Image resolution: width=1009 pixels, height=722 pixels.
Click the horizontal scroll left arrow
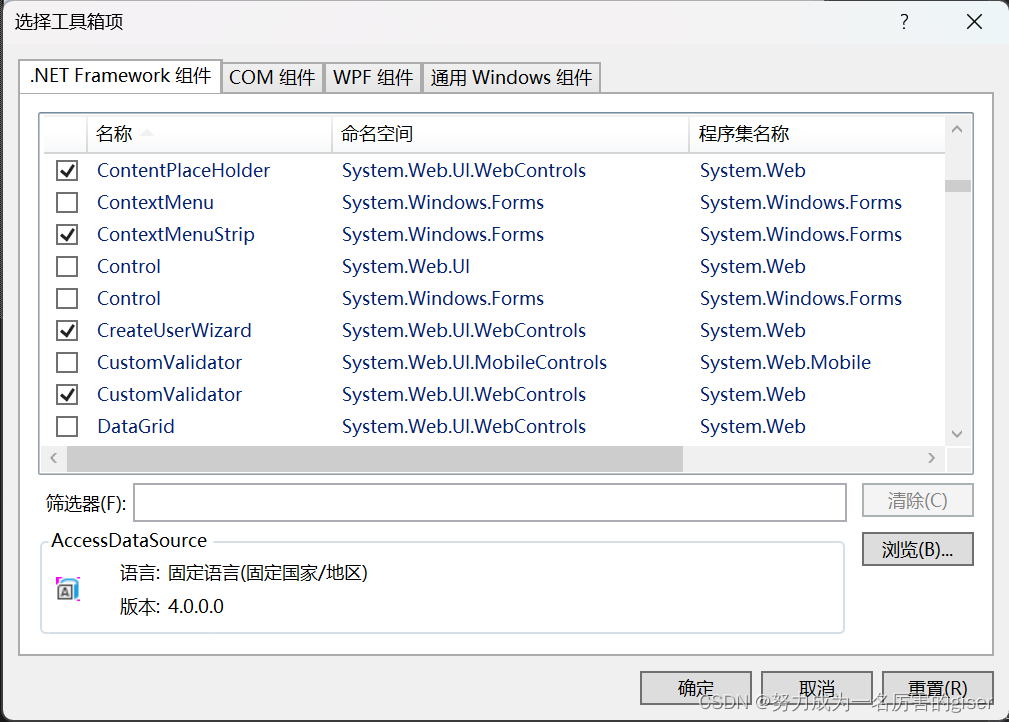(x=54, y=458)
